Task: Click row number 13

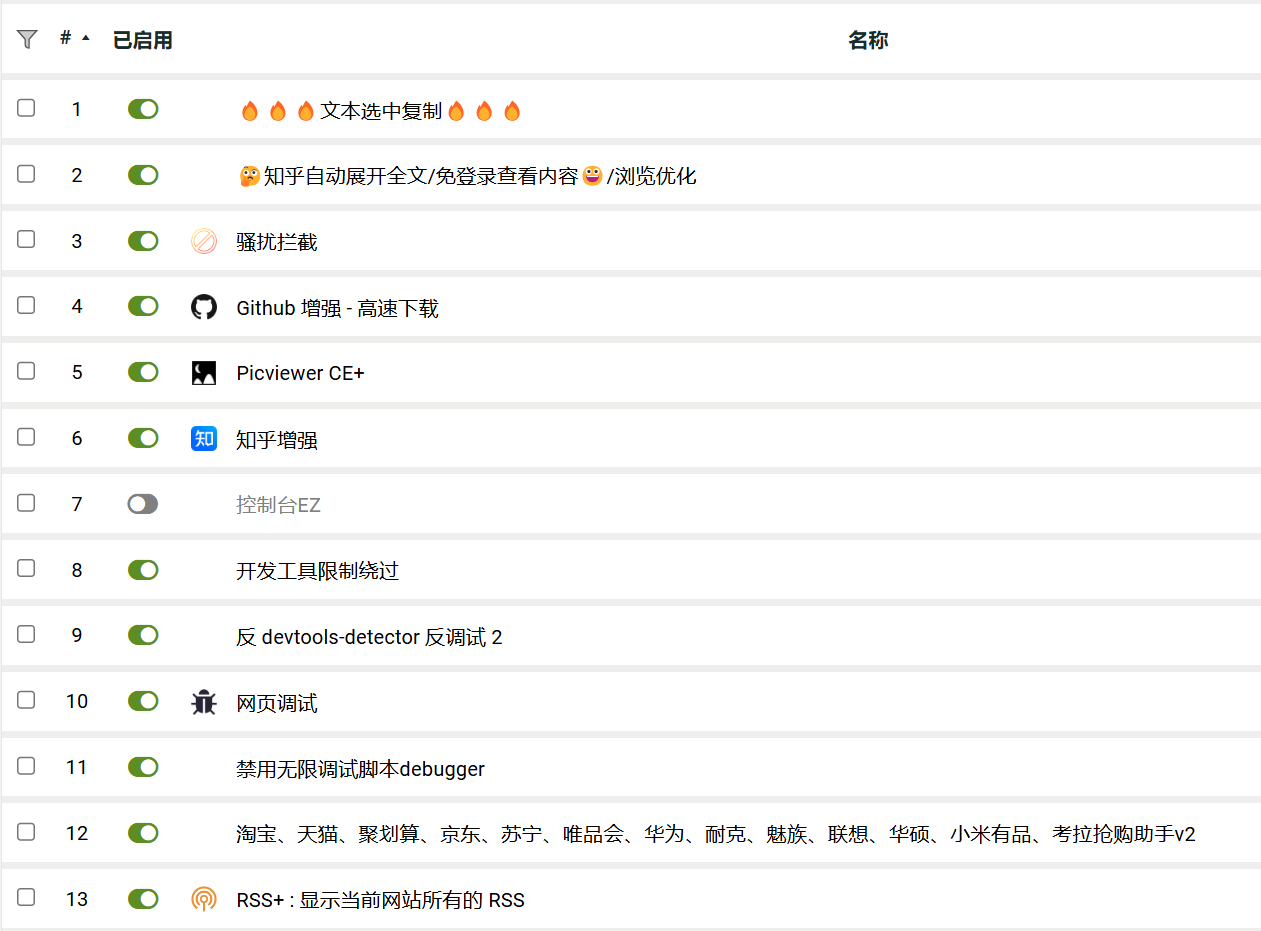Action: [77, 899]
